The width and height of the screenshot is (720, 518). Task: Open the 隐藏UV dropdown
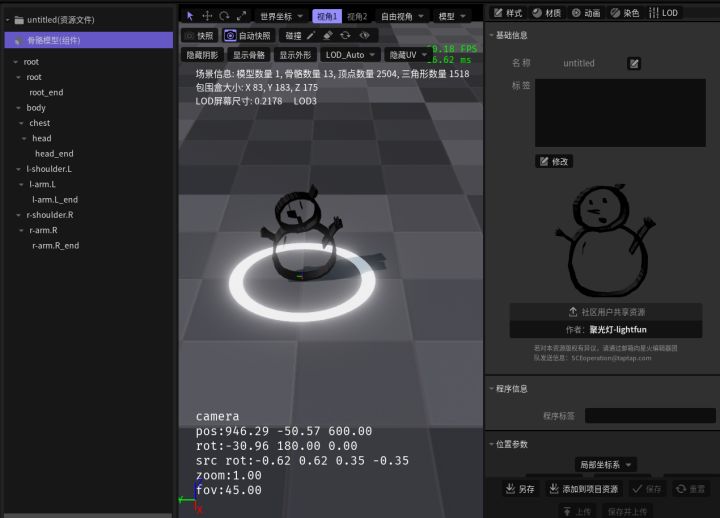(x=408, y=55)
